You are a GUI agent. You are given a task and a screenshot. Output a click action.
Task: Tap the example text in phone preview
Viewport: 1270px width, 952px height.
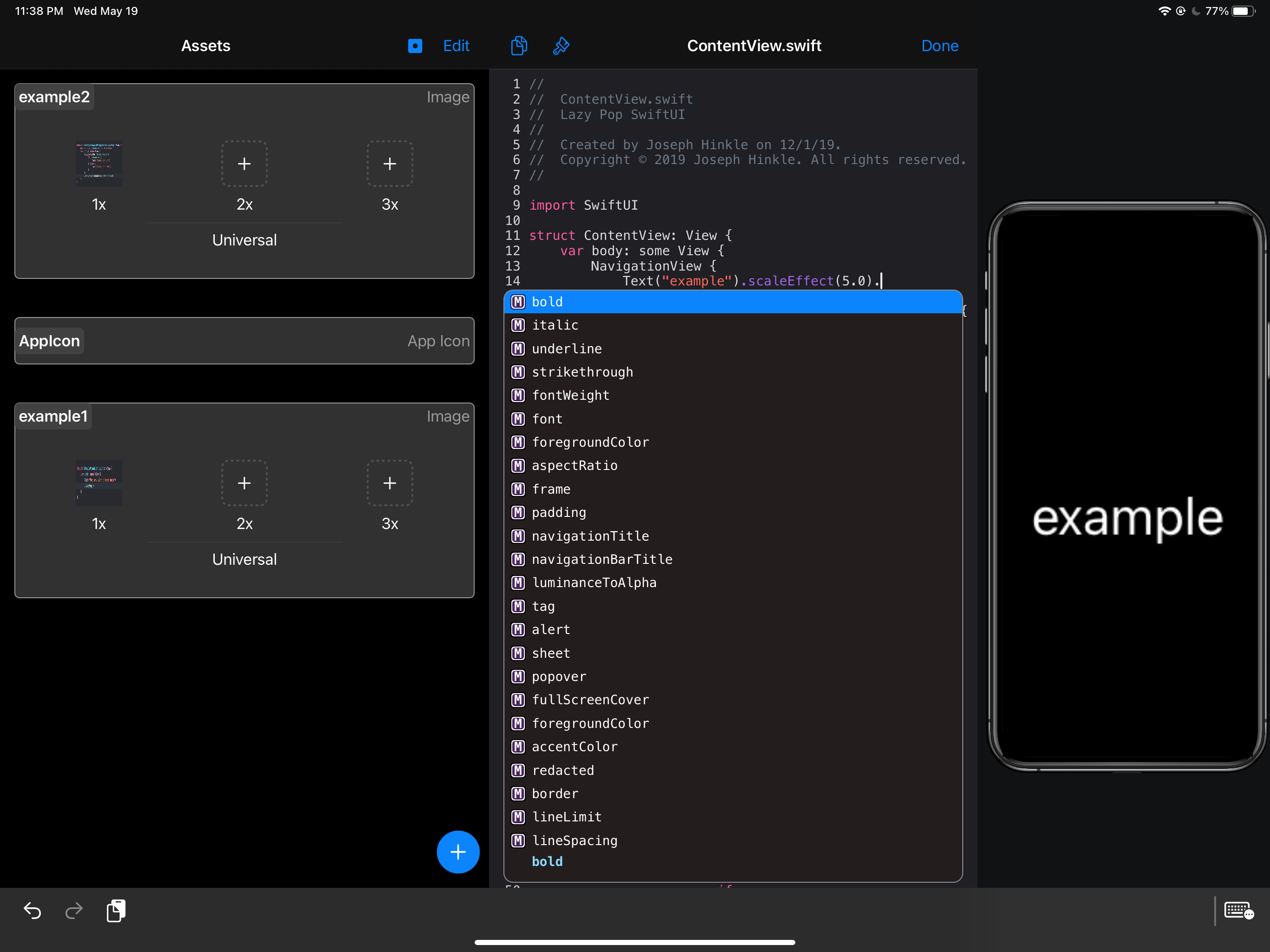coord(1127,518)
